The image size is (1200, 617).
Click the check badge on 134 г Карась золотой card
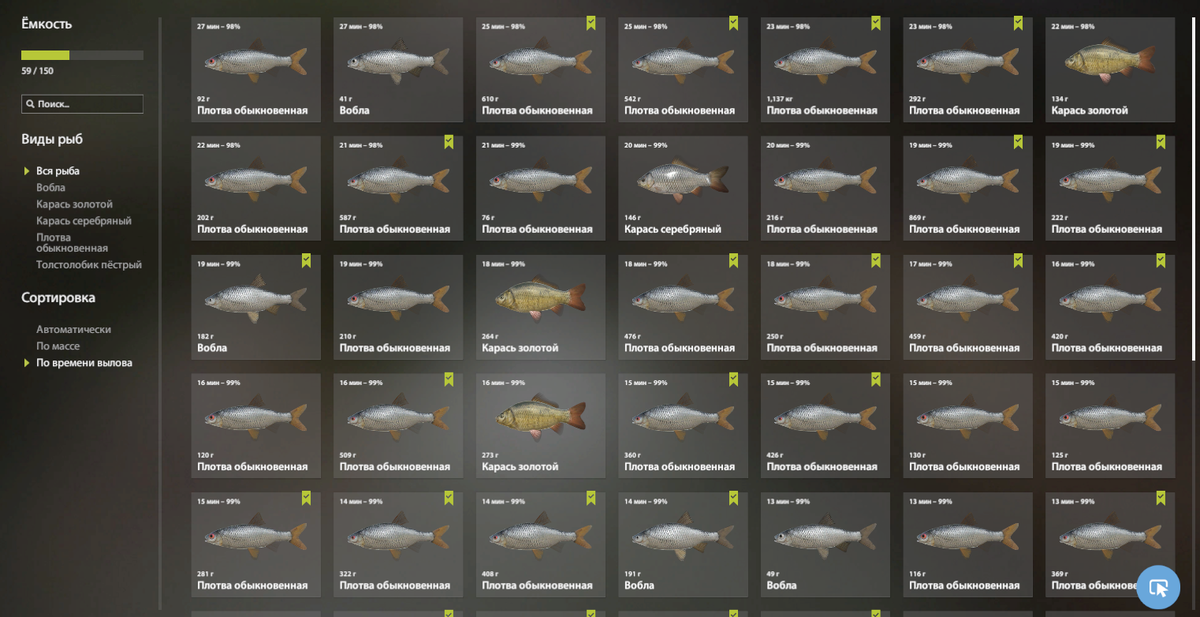pos(1161,22)
